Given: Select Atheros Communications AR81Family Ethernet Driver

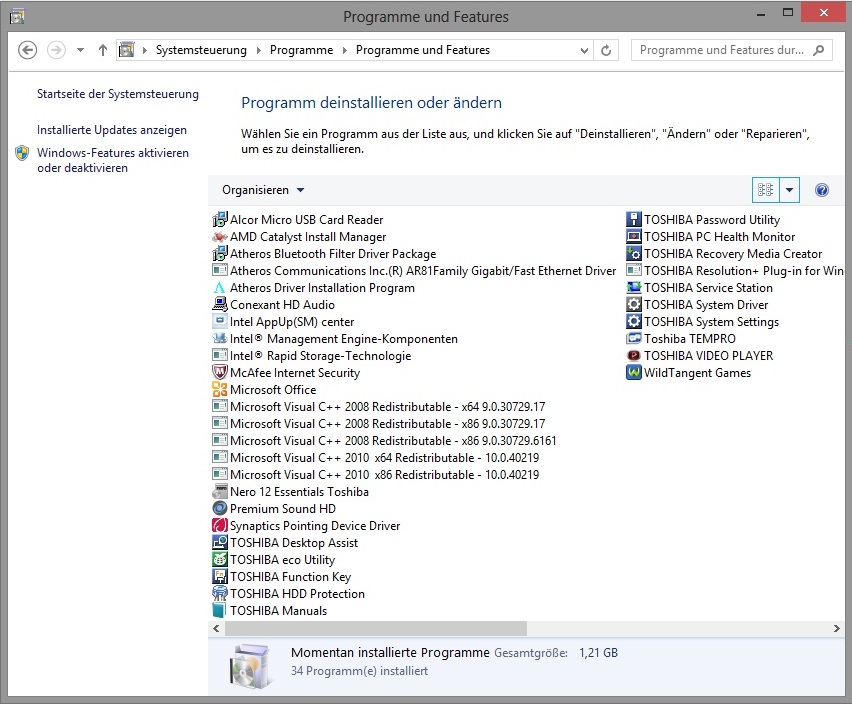Looking at the screenshot, I should tap(414, 271).
